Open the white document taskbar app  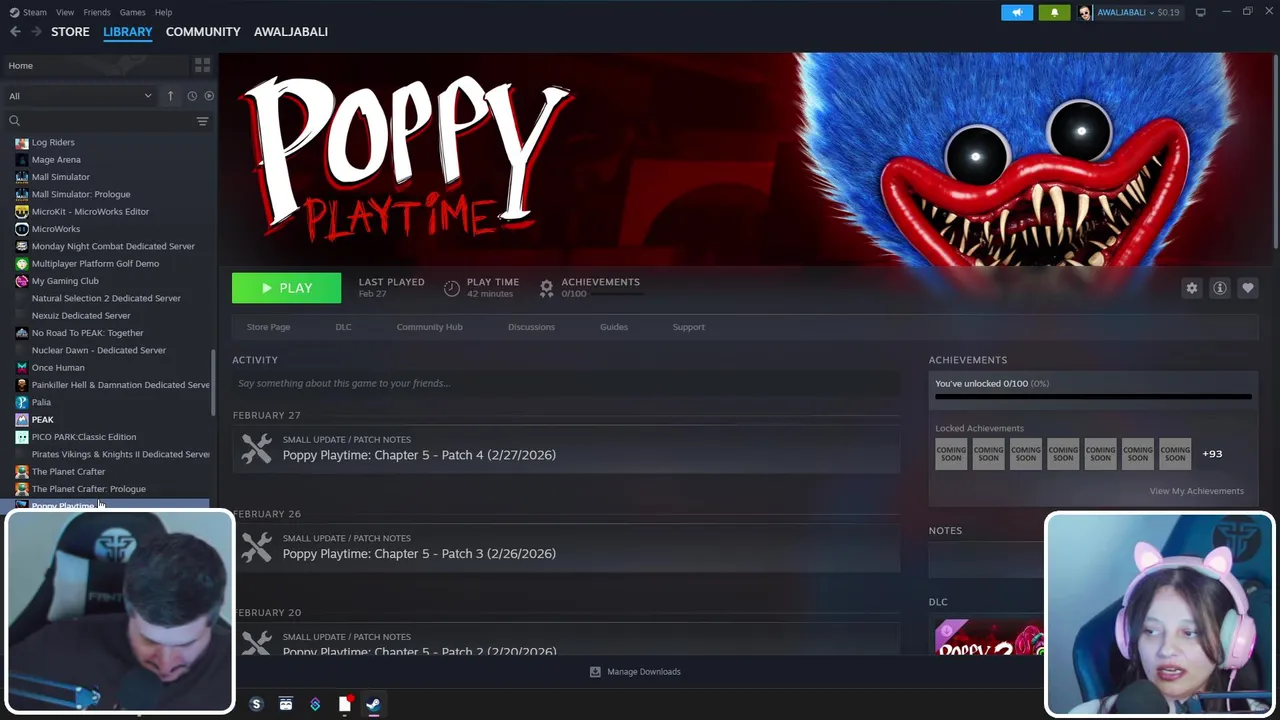[x=344, y=704]
